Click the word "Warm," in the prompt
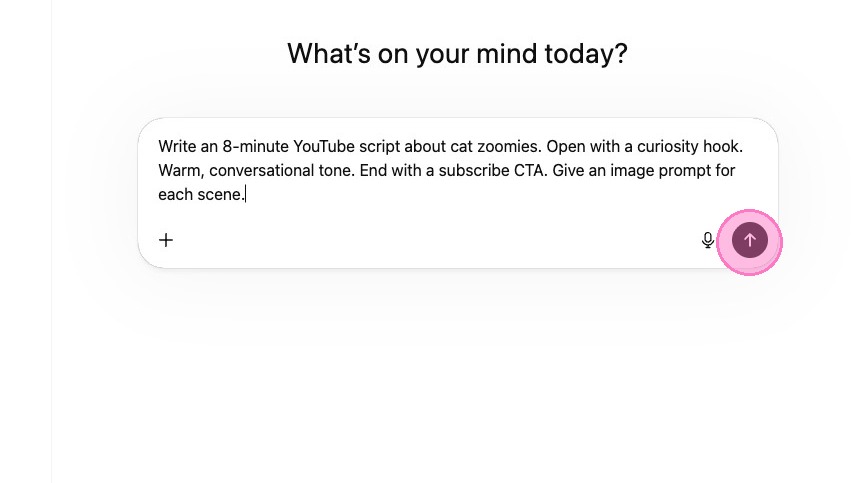 (x=180, y=170)
